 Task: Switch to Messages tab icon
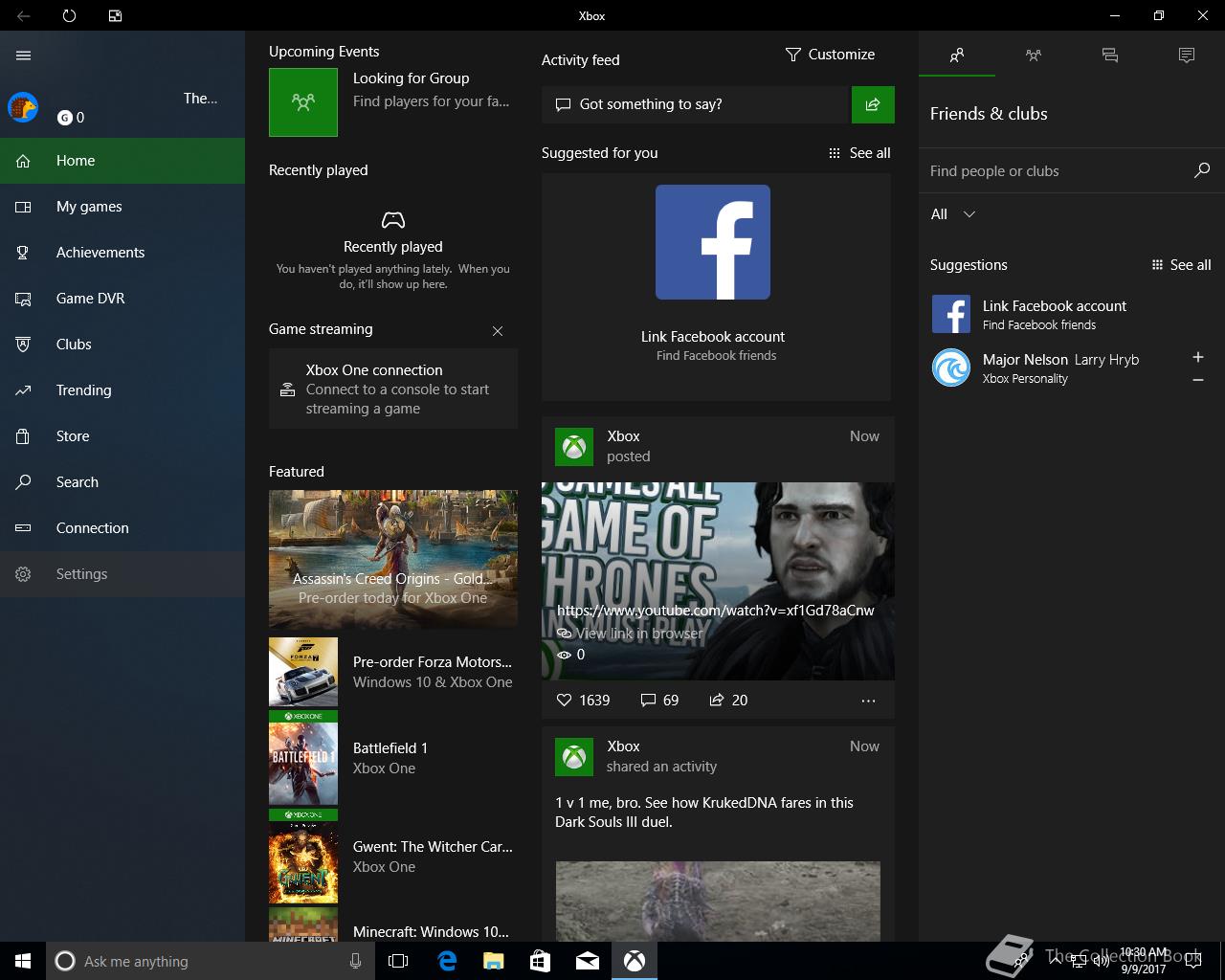1110,56
